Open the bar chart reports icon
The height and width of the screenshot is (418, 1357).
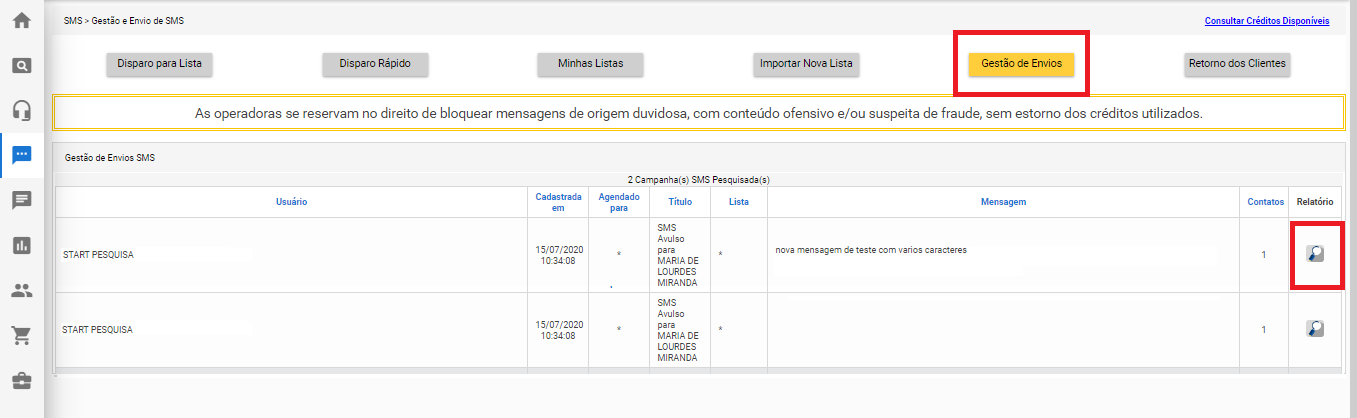(x=21, y=245)
